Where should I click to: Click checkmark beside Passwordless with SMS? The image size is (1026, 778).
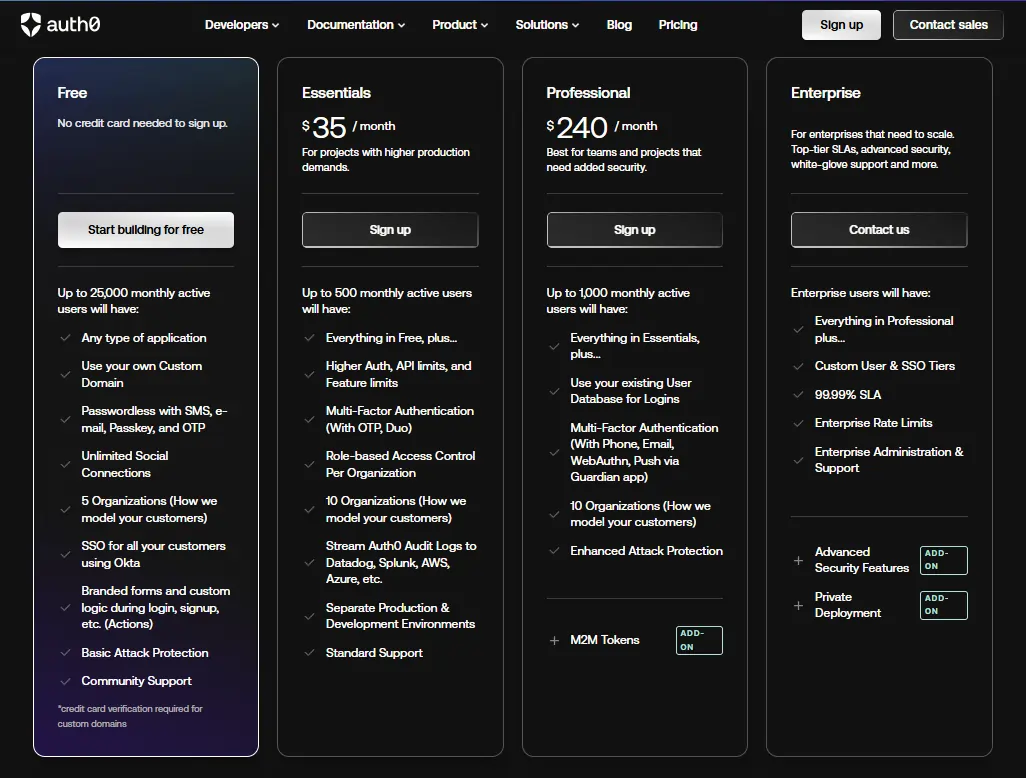65,419
